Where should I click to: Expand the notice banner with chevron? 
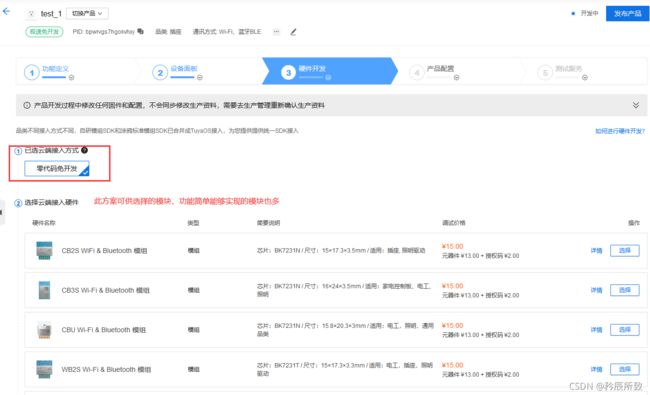[x=635, y=105]
